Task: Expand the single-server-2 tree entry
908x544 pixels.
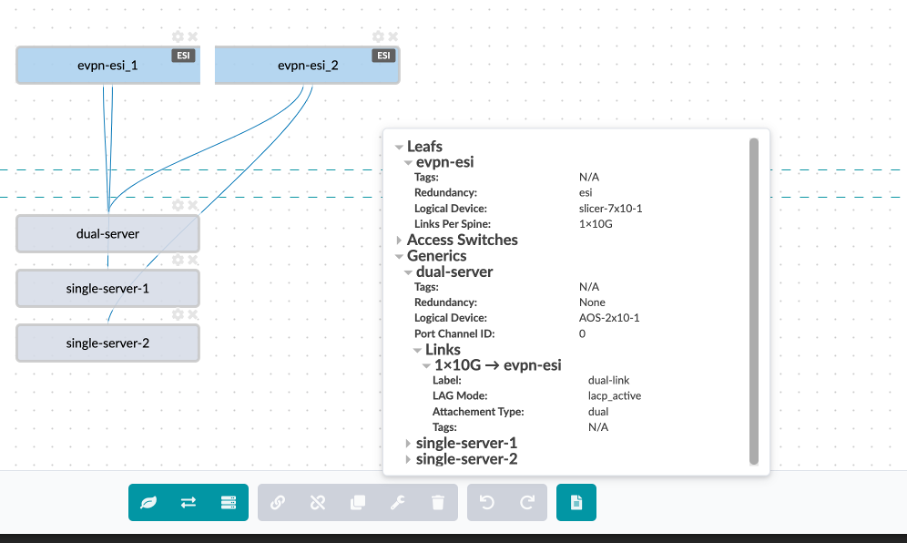Action: point(407,459)
